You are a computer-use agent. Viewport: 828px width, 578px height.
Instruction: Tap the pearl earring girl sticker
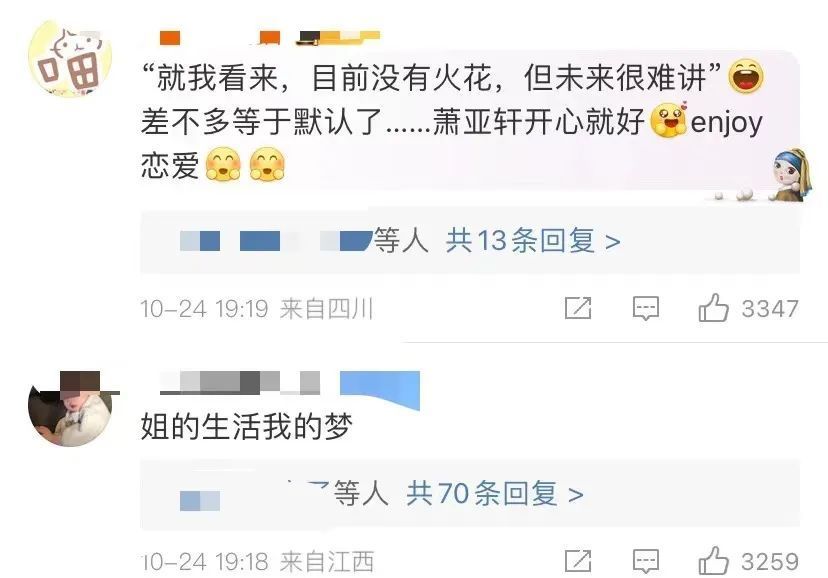(789, 176)
